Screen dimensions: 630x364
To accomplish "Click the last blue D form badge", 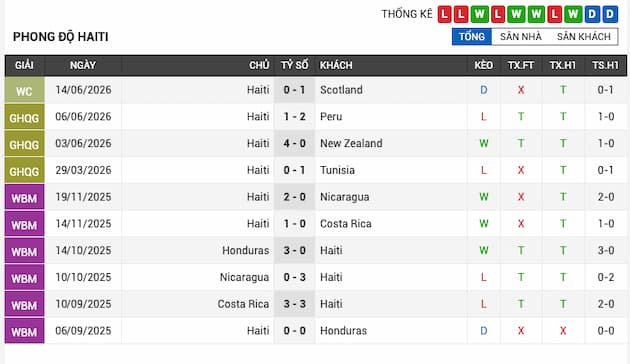I will pyautogui.click(x=610, y=14).
